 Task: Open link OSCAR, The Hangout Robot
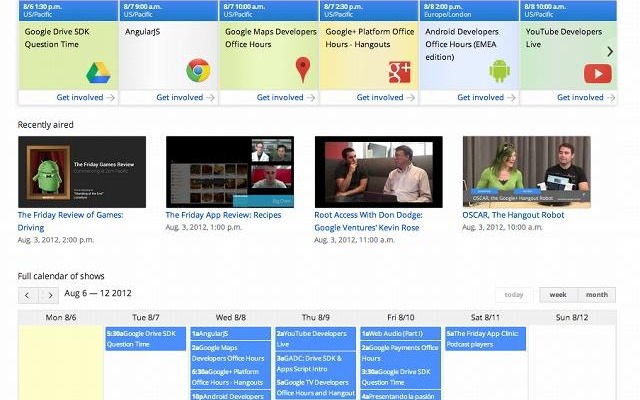[513, 215]
